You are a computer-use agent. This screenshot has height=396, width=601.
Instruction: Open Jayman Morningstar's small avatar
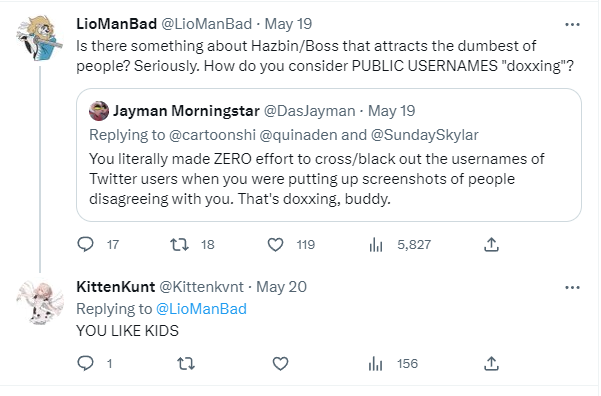click(99, 111)
